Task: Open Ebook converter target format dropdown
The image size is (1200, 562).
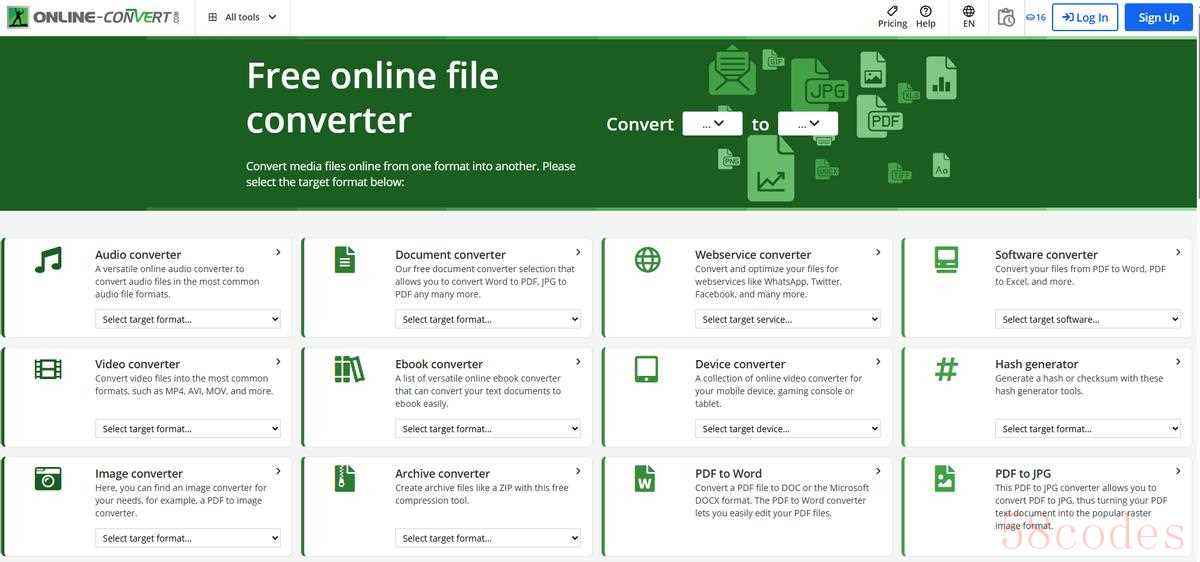Action: [488, 428]
